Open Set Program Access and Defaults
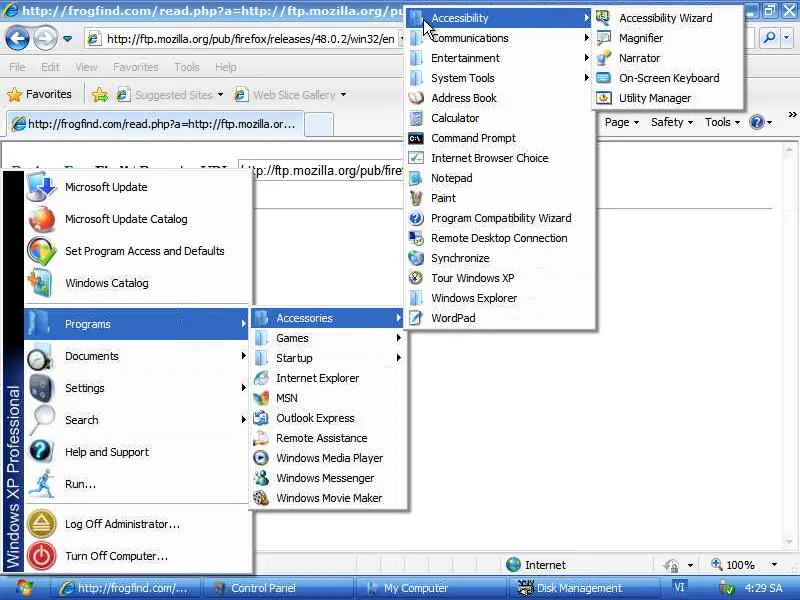The image size is (800, 600). [137, 251]
